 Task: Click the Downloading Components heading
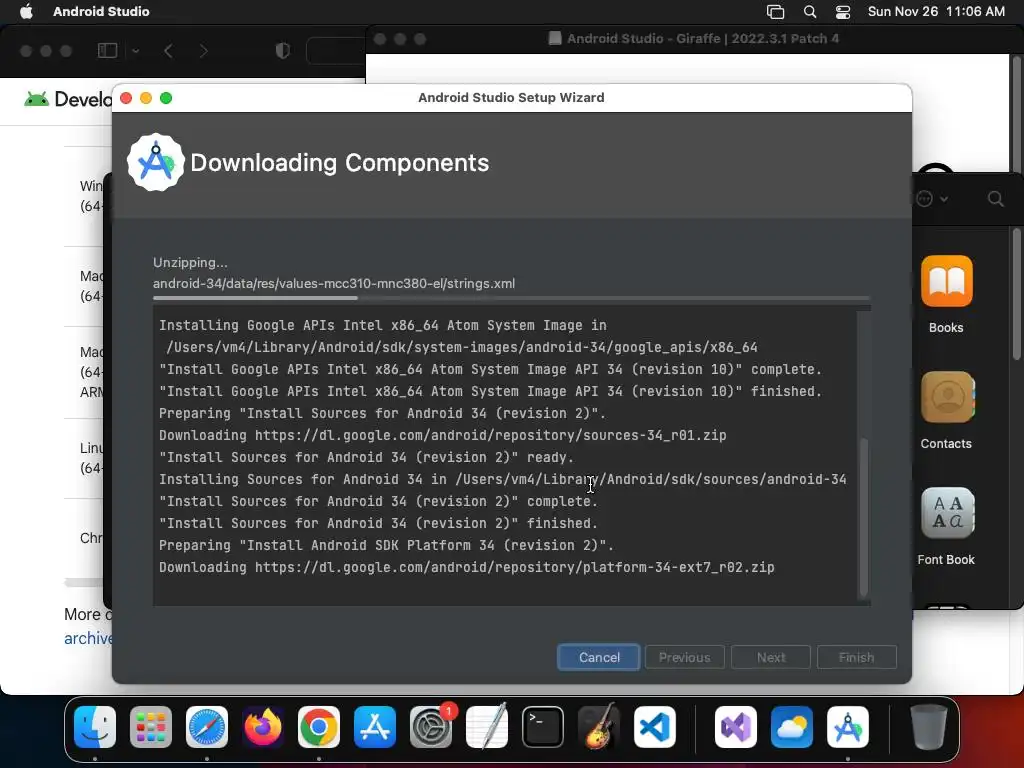[340, 163]
